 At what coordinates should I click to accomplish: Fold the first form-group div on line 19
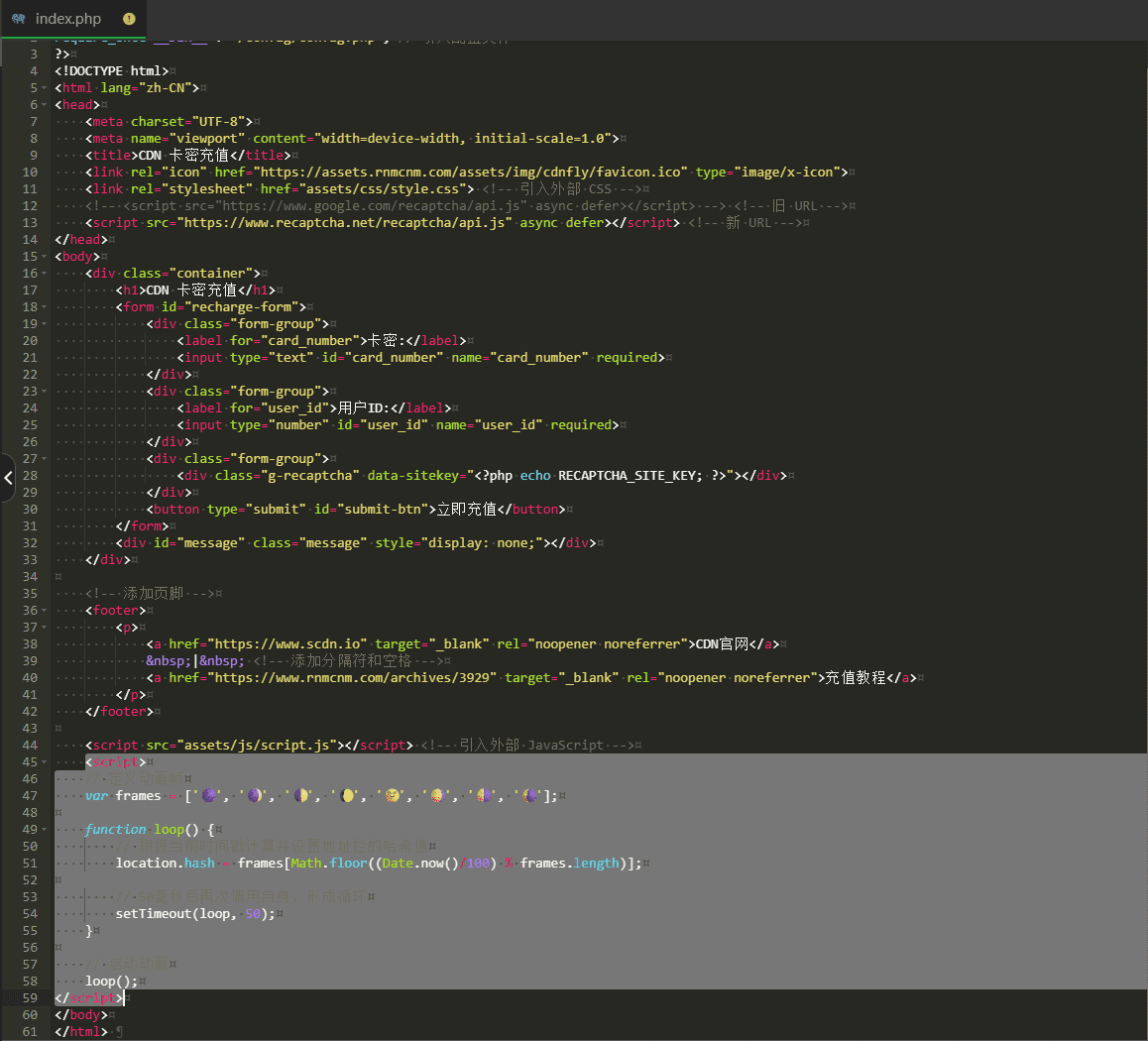[44, 323]
